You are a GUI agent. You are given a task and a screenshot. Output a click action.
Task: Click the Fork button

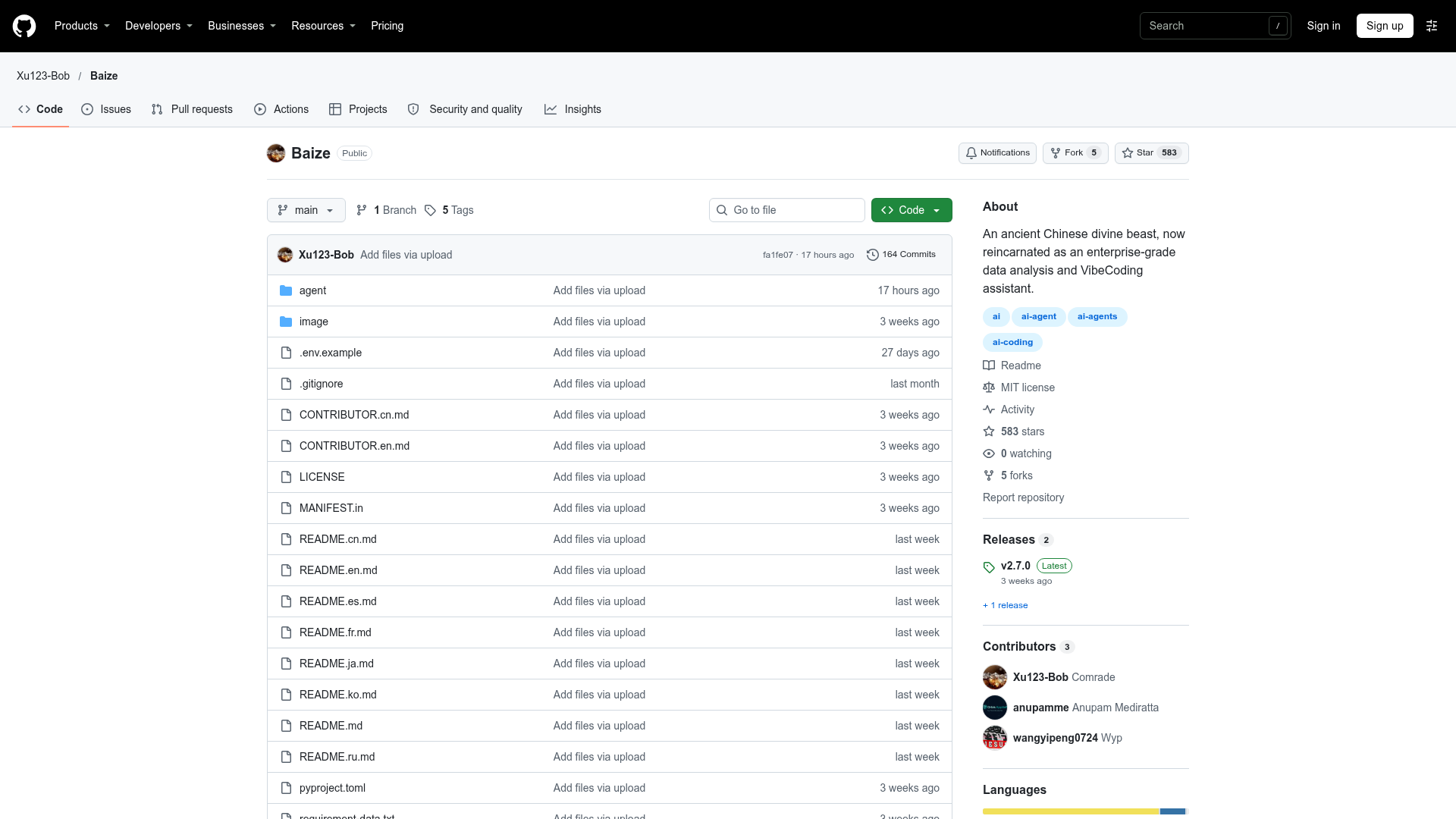coord(1075,153)
